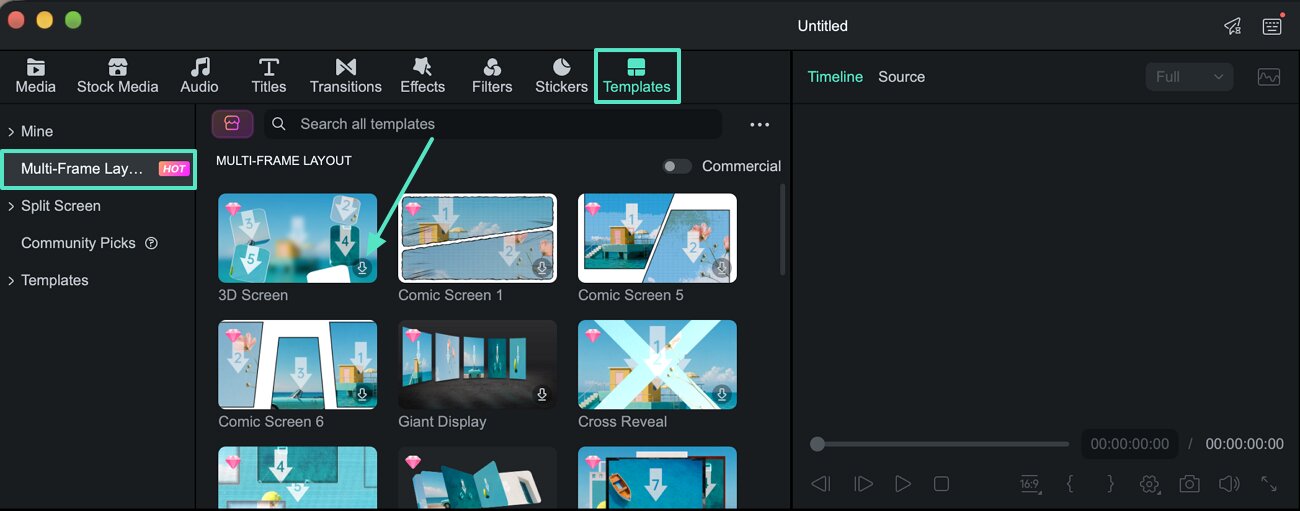Take a snapshot with camera icon
Image resolution: width=1300 pixels, height=511 pixels.
click(x=1189, y=484)
